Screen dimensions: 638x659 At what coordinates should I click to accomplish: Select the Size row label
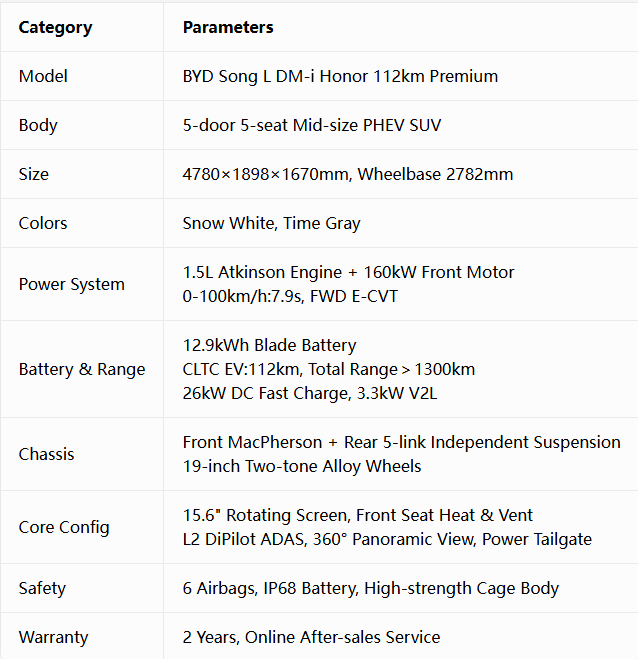(34, 174)
